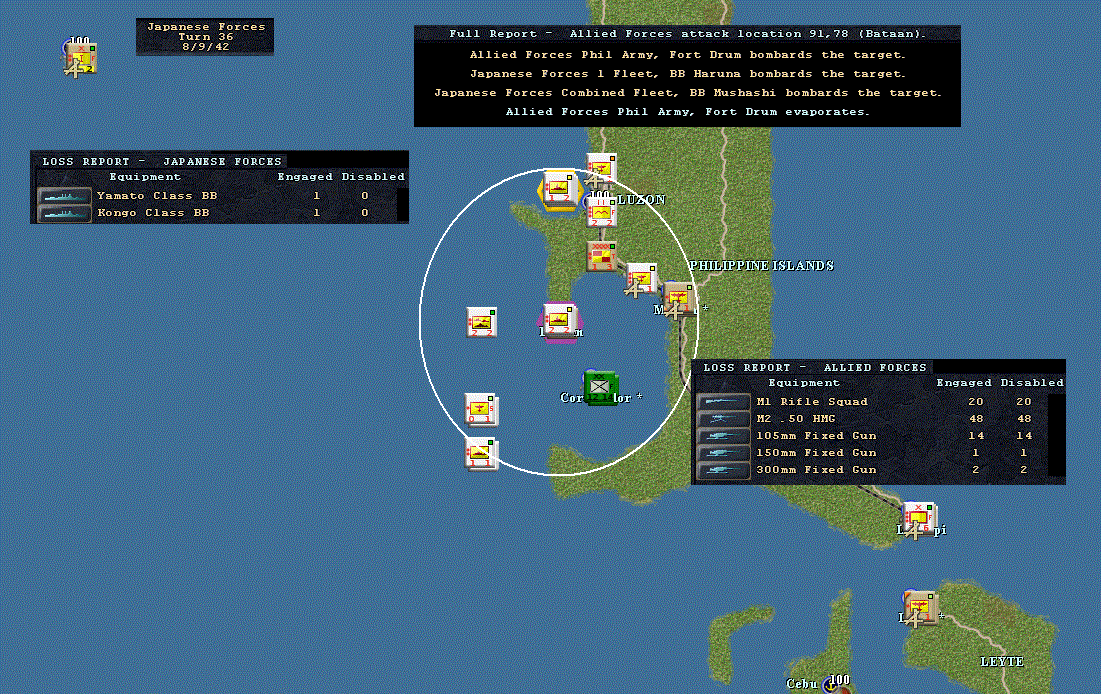Viewport: 1101px width, 694px height.
Task: Click the Japanese Forces loss report scrollbar
Action: 402,204
